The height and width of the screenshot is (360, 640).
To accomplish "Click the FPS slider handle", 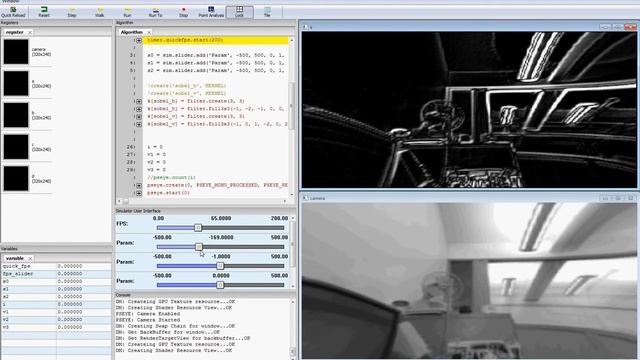I will tap(198, 228).
